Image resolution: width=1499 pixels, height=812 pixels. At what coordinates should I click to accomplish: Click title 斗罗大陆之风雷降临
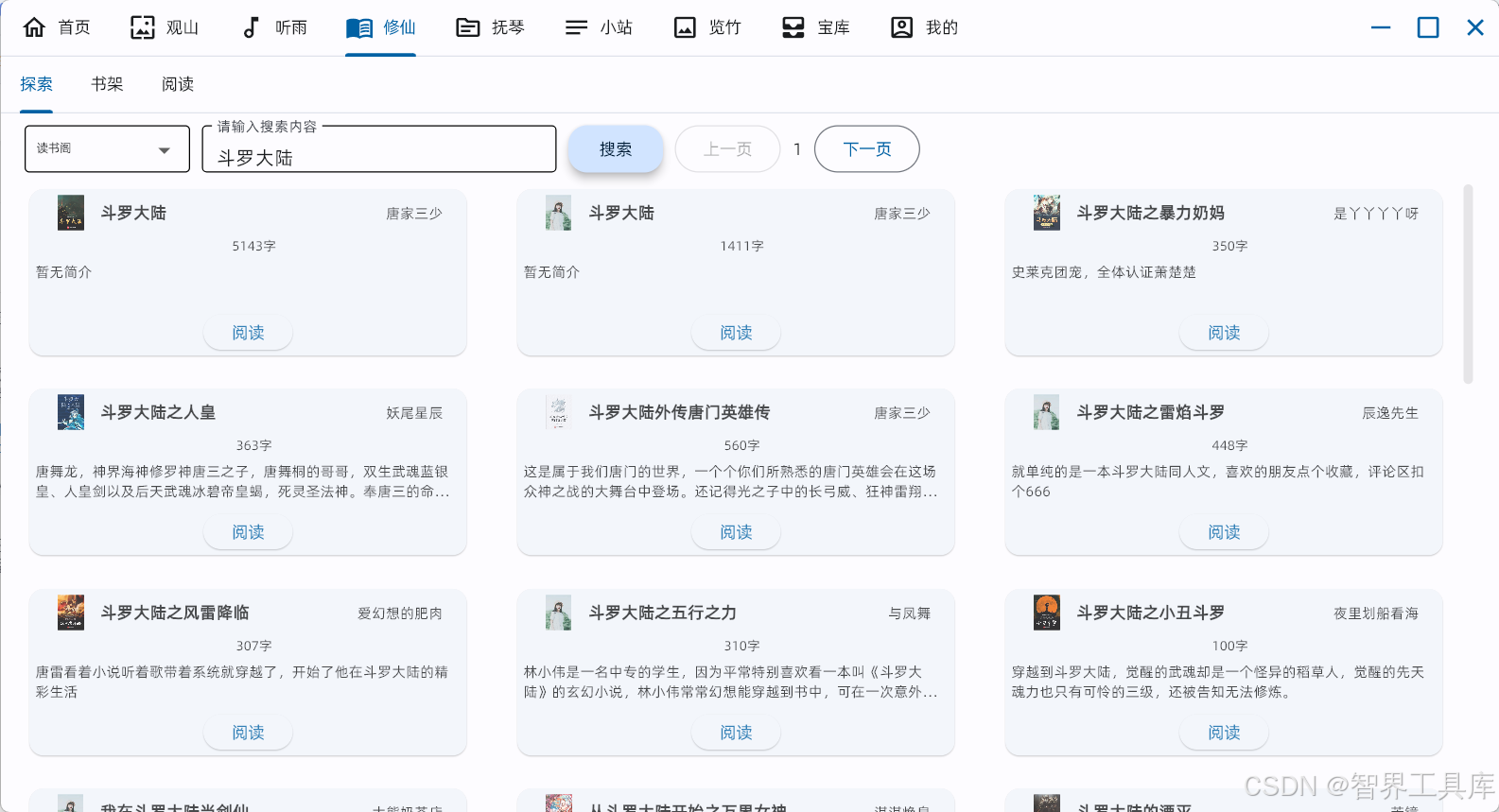[175, 613]
